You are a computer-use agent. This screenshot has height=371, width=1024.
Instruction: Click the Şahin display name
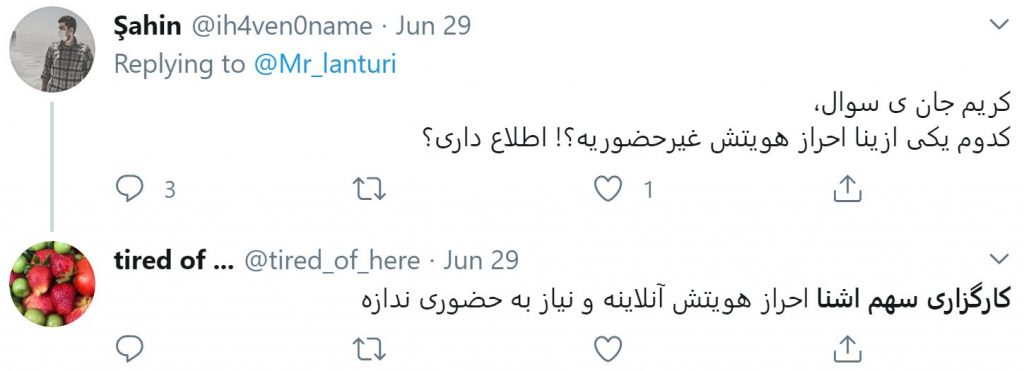(147, 26)
